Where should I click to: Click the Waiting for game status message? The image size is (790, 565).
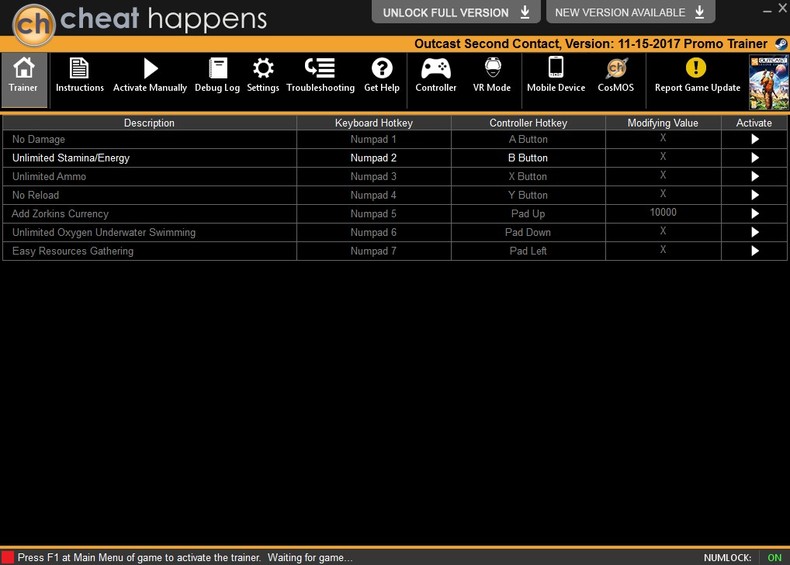[310, 558]
